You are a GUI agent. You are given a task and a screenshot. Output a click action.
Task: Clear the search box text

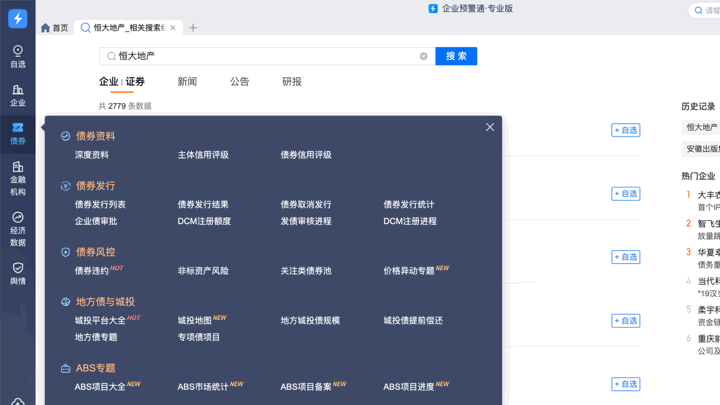(423, 56)
